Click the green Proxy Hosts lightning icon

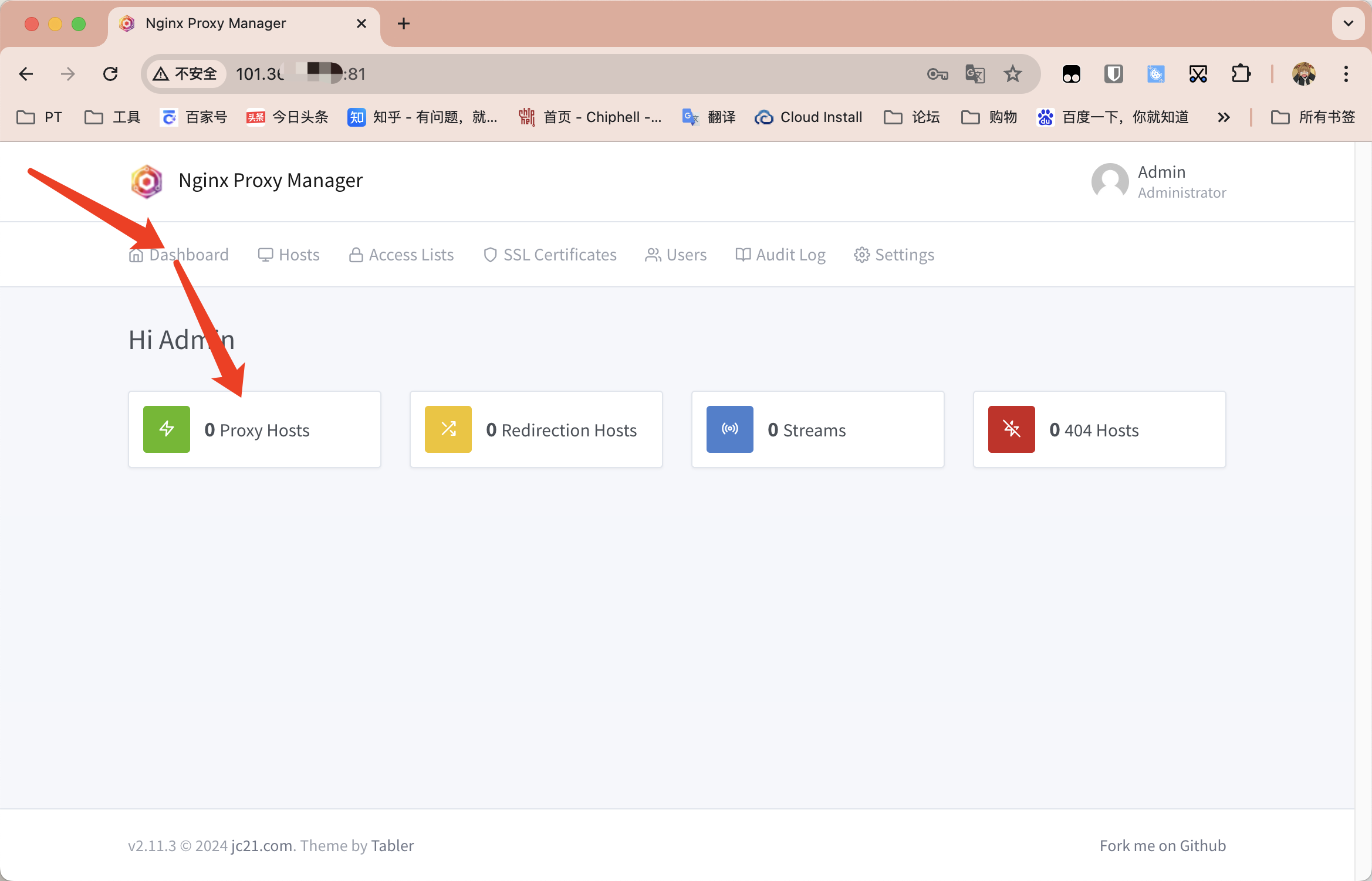pyautogui.click(x=167, y=429)
